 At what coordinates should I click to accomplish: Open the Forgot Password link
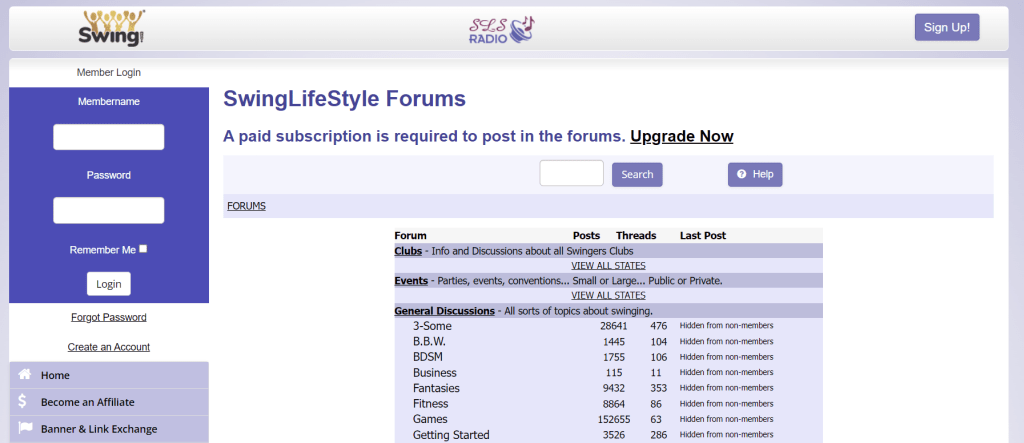(108, 318)
